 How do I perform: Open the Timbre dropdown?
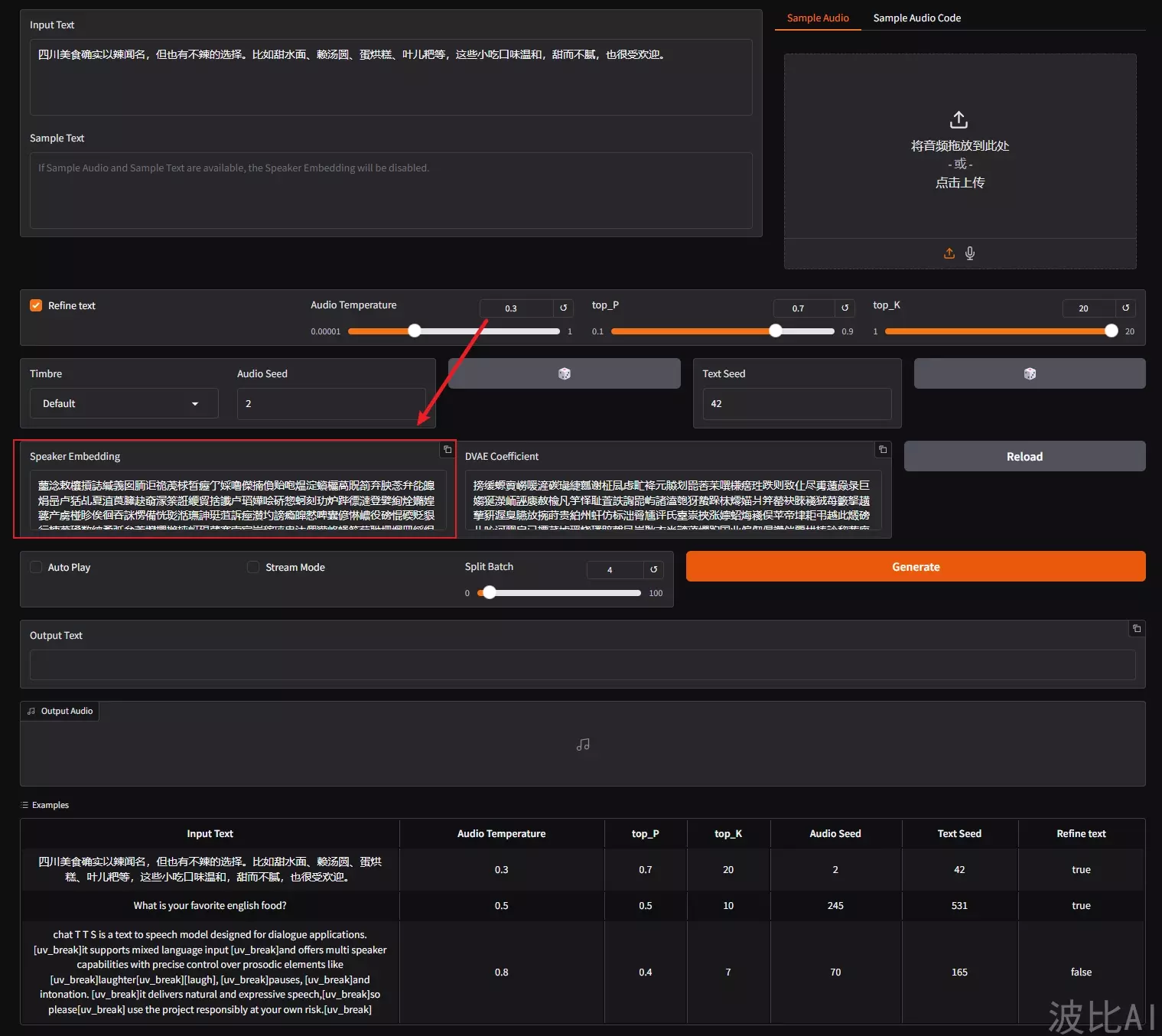(x=124, y=403)
